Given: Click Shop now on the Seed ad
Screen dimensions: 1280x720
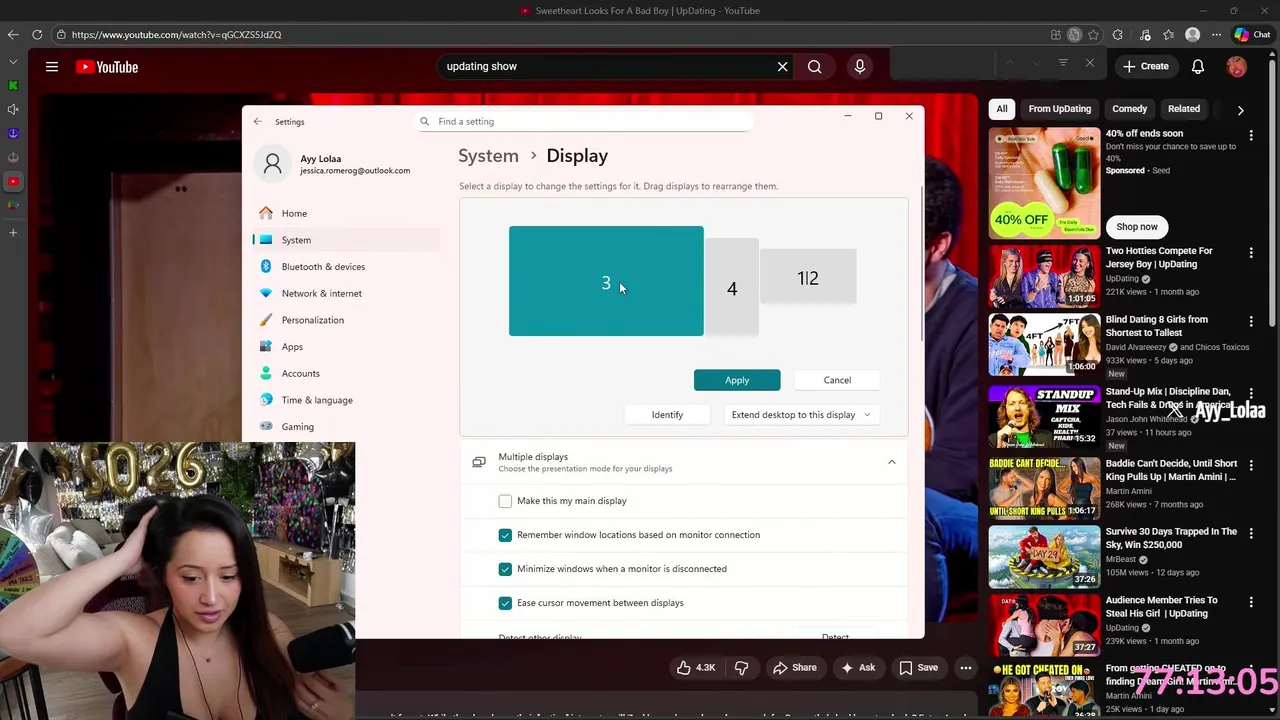Looking at the screenshot, I should pos(1137,227).
